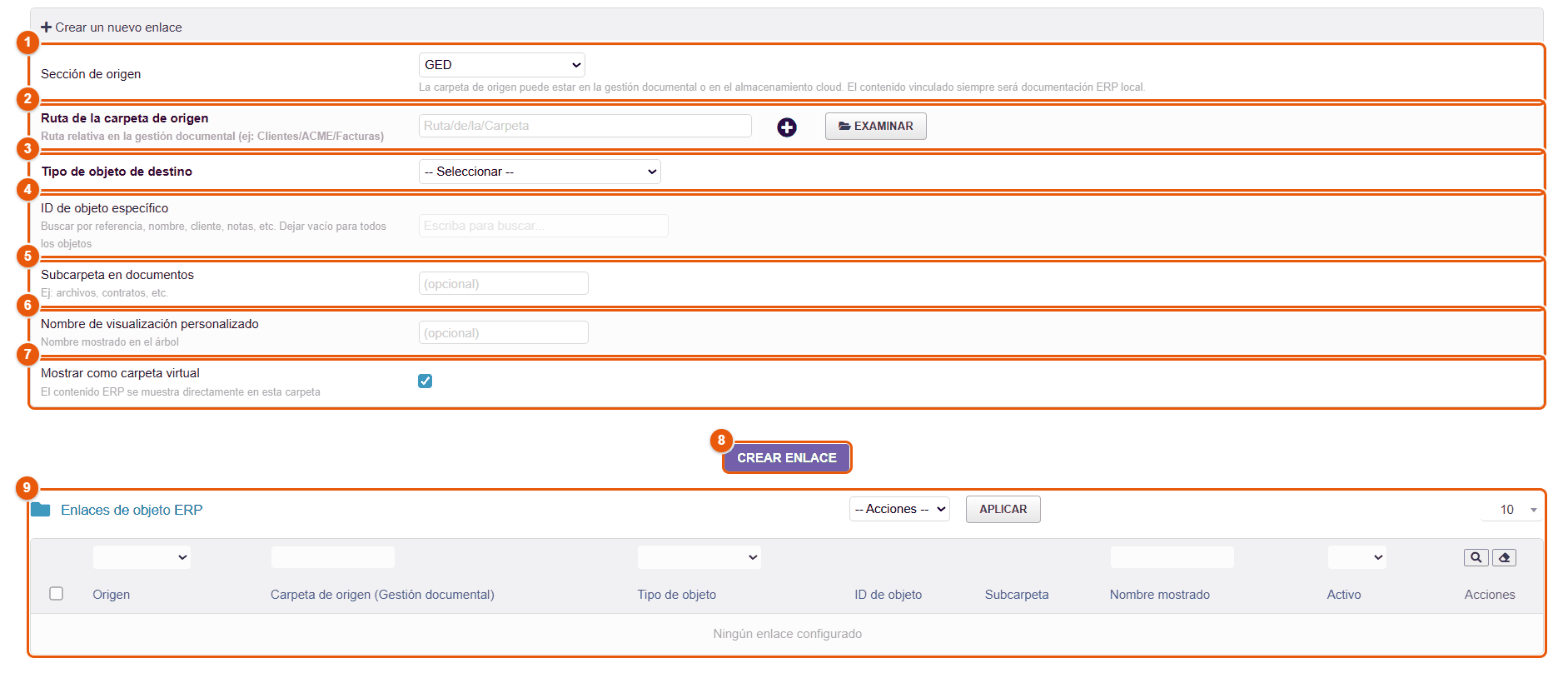Click the Acciones column header

tap(1490, 594)
